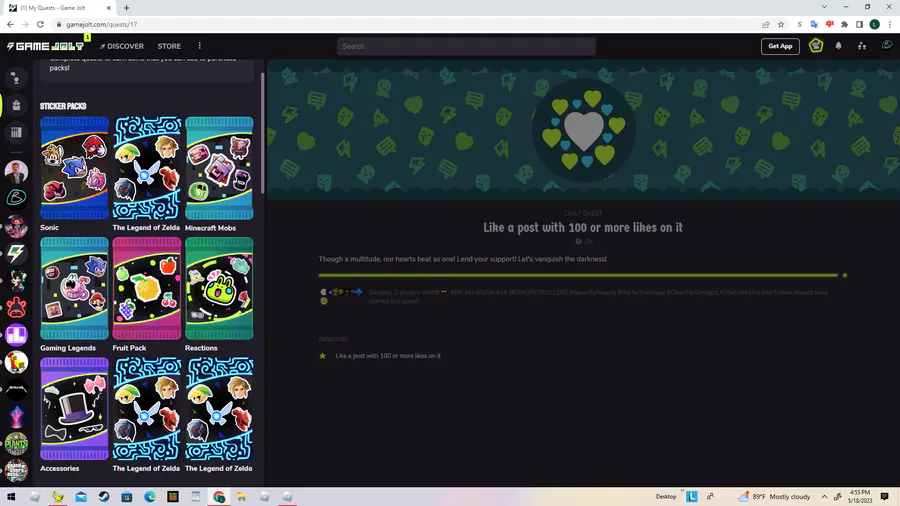Open the user avatar menu in header
The height and width of the screenshot is (506, 900).
[x=886, y=45]
